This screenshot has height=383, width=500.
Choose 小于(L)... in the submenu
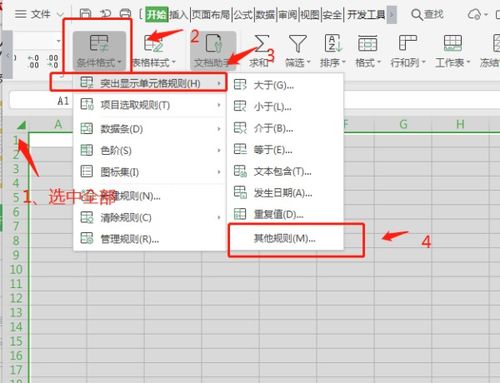click(x=285, y=107)
